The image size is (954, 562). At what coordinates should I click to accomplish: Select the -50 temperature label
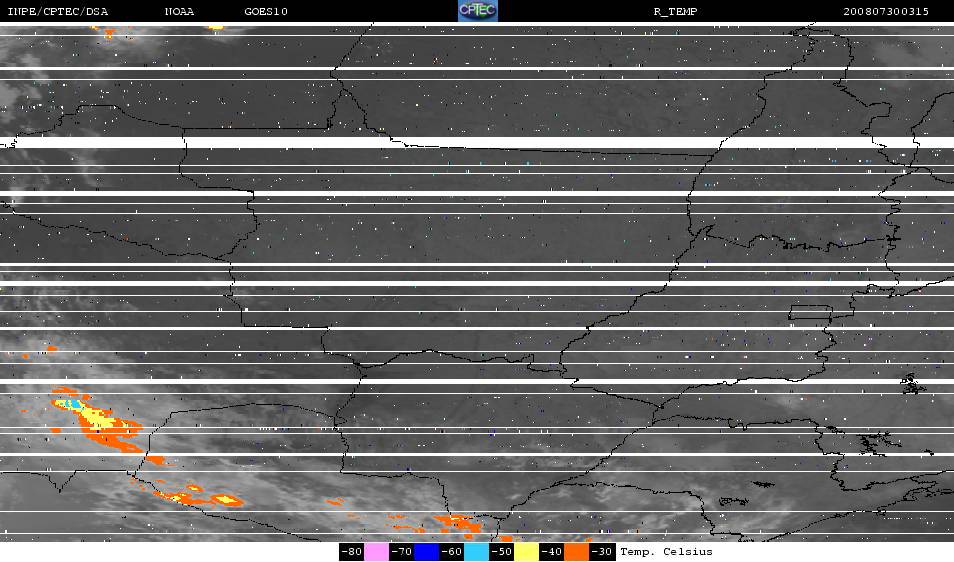click(501, 552)
